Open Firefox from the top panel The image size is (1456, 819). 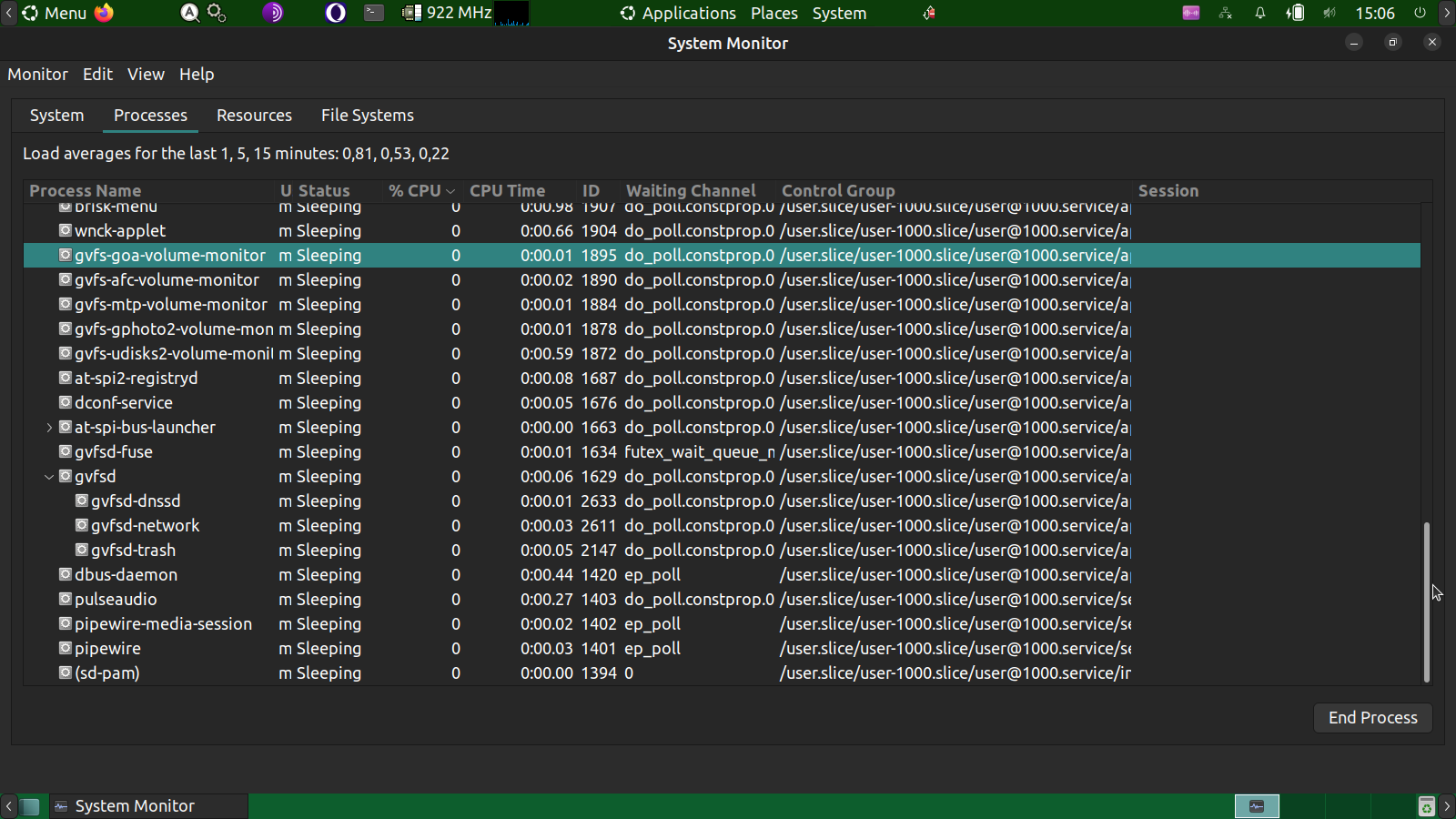[x=105, y=13]
